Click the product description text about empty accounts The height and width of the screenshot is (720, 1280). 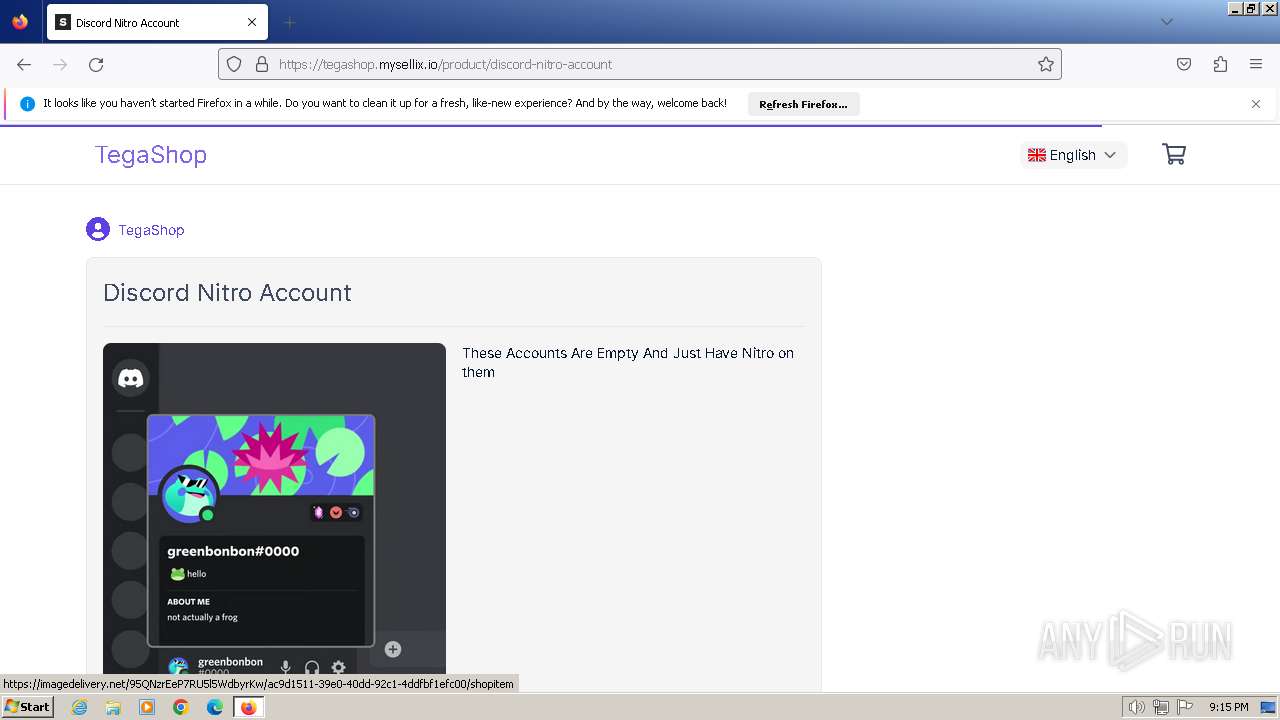(628, 362)
